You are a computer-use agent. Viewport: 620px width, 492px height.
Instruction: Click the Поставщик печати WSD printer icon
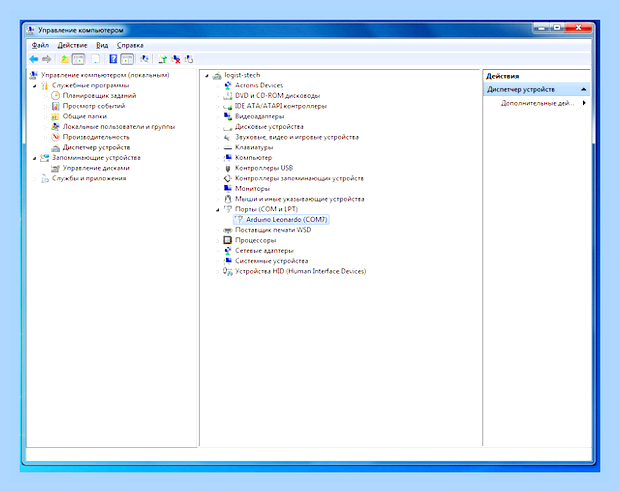(228, 230)
